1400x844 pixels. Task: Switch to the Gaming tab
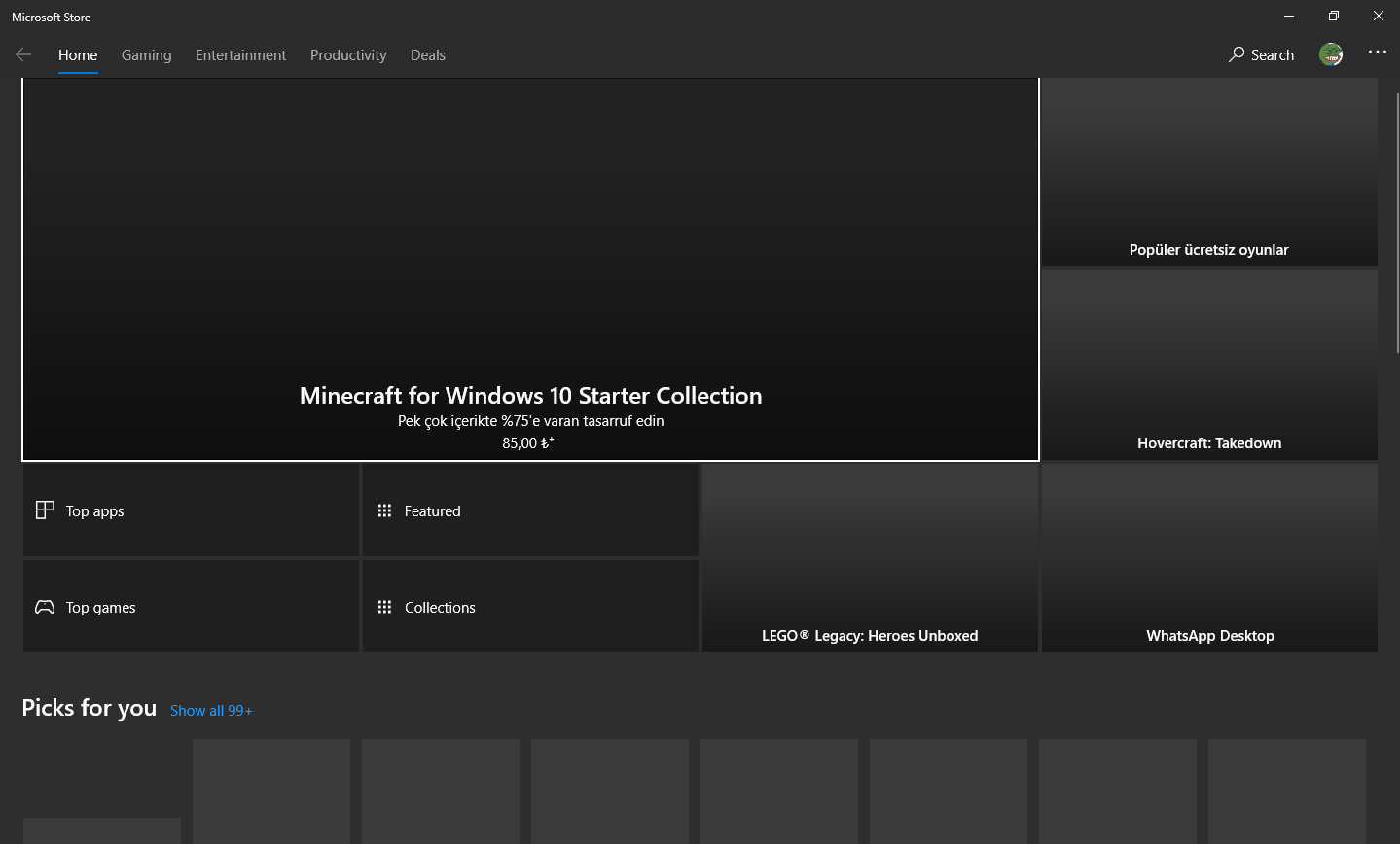pyautogui.click(x=147, y=55)
